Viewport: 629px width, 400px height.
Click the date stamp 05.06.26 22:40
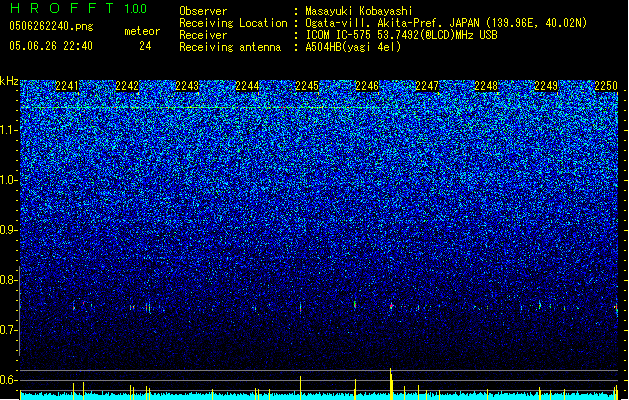(51, 46)
